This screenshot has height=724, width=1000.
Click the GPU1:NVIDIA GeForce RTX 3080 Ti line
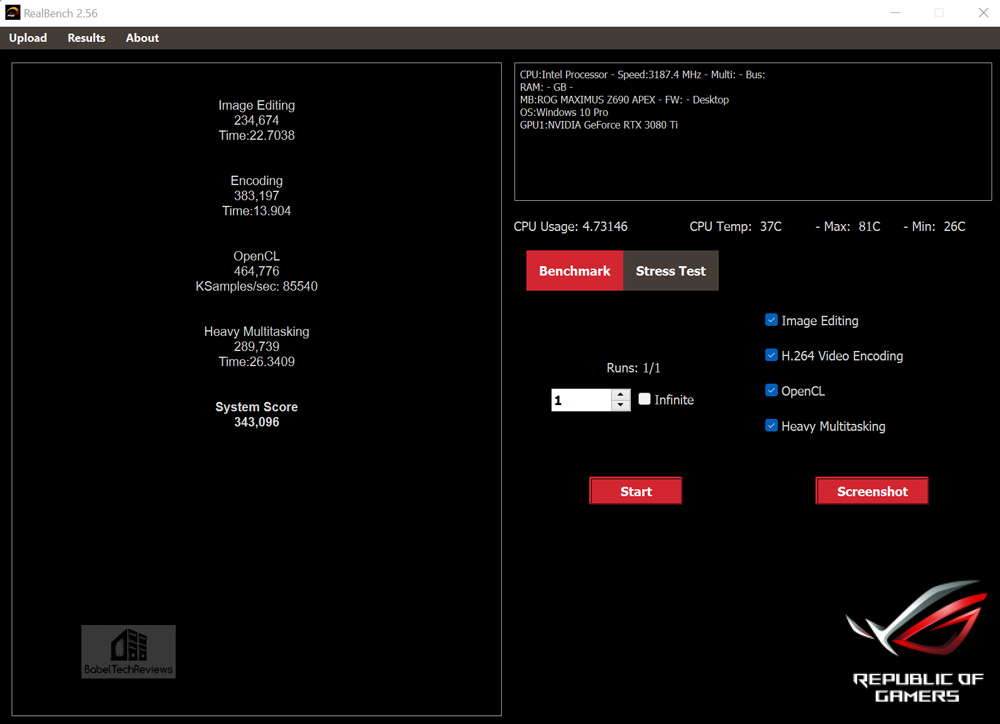[x=599, y=125]
